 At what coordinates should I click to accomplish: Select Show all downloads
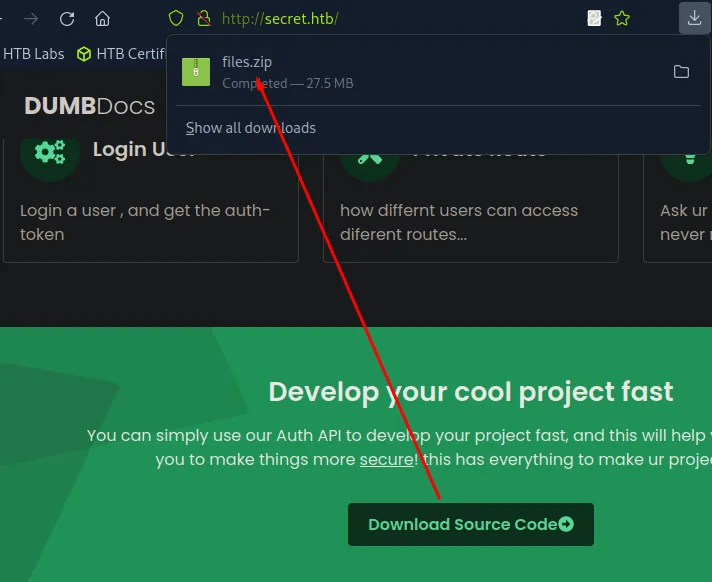(x=251, y=128)
